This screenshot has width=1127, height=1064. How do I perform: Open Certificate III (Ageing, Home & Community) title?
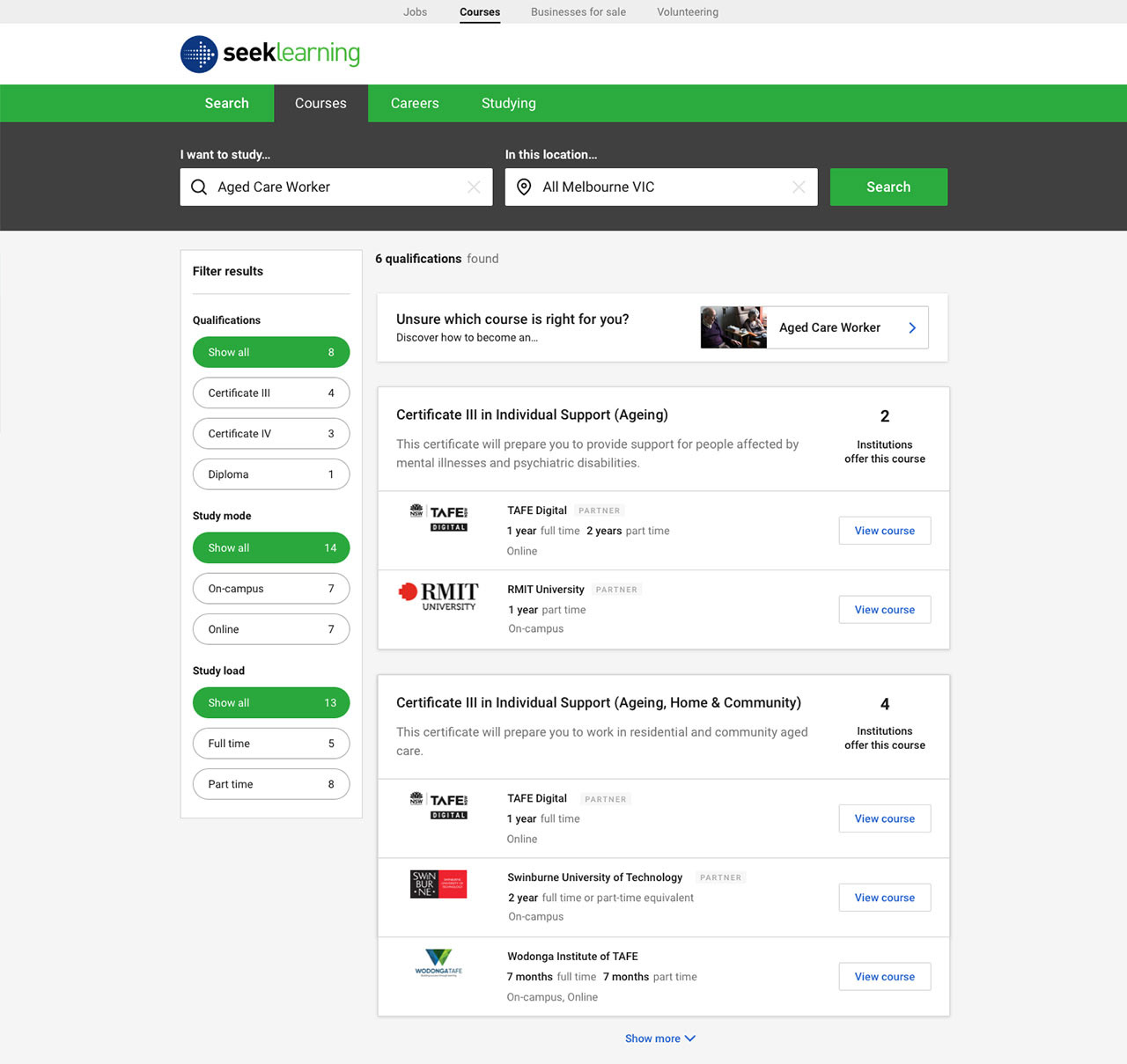[x=599, y=702]
